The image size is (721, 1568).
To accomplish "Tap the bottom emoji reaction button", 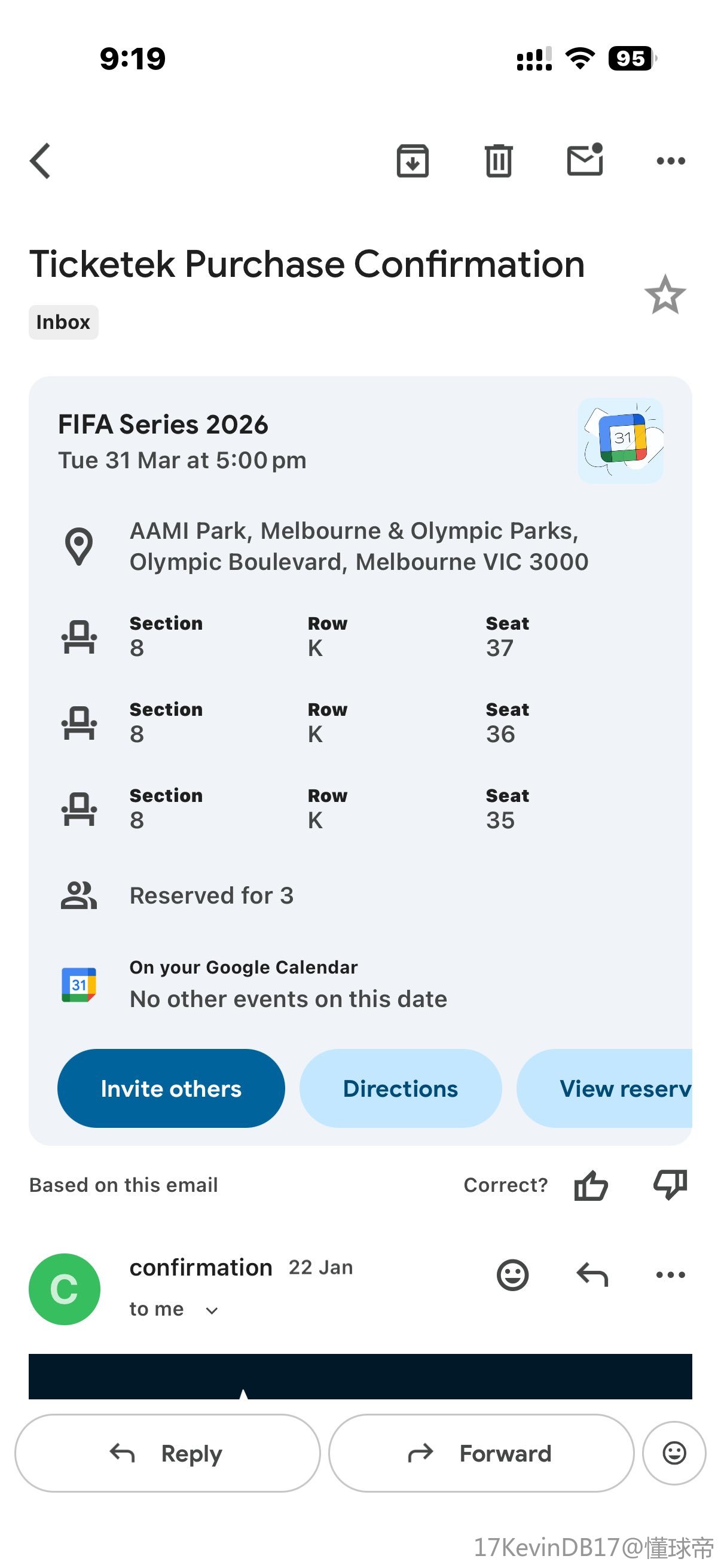I will click(674, 1453).
